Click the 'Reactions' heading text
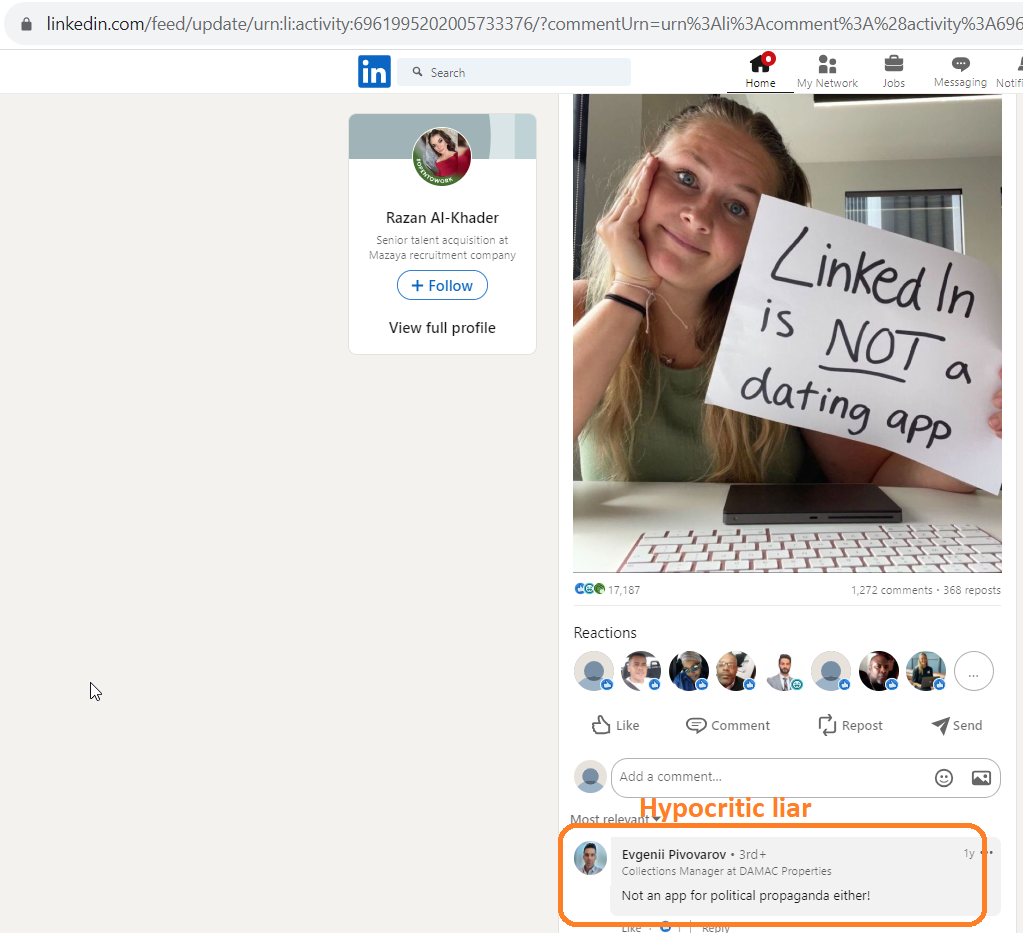The image size is (1023, 933). [605, 633]
